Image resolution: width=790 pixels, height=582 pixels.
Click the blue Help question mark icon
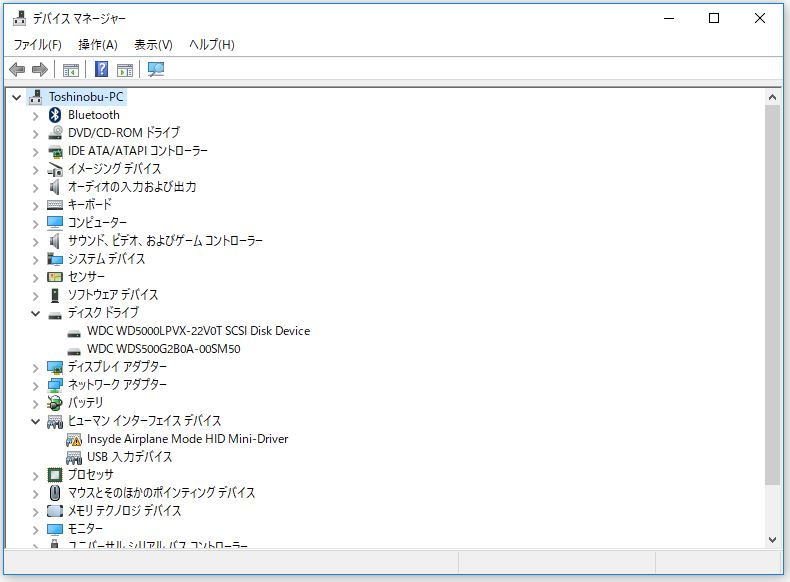(x=101, y=69)
